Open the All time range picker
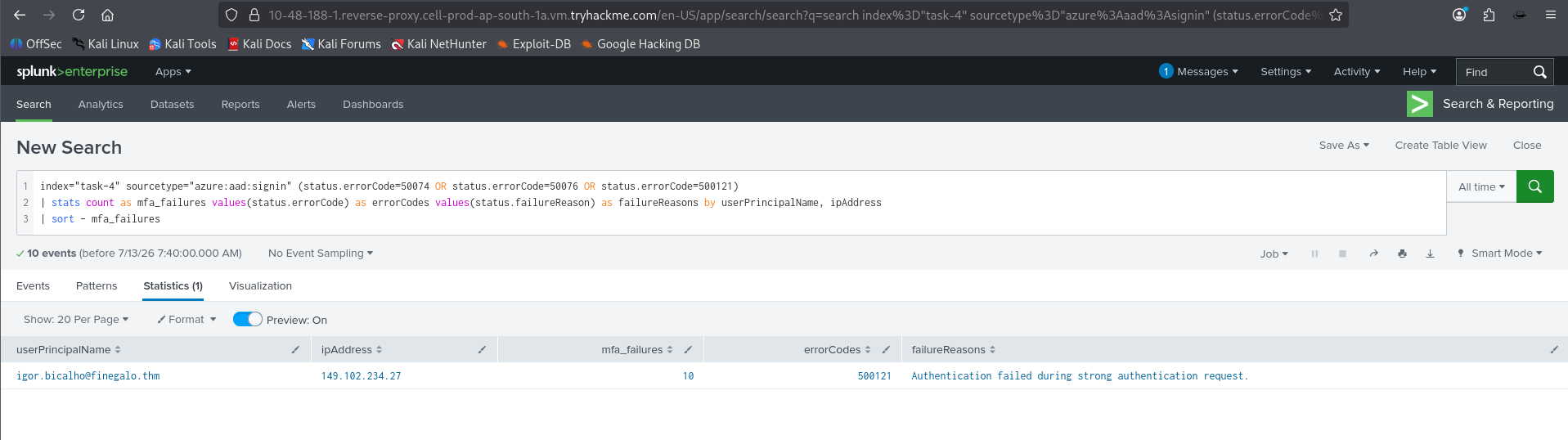This screenshot has width=1568, height=440. (1481, 186)
